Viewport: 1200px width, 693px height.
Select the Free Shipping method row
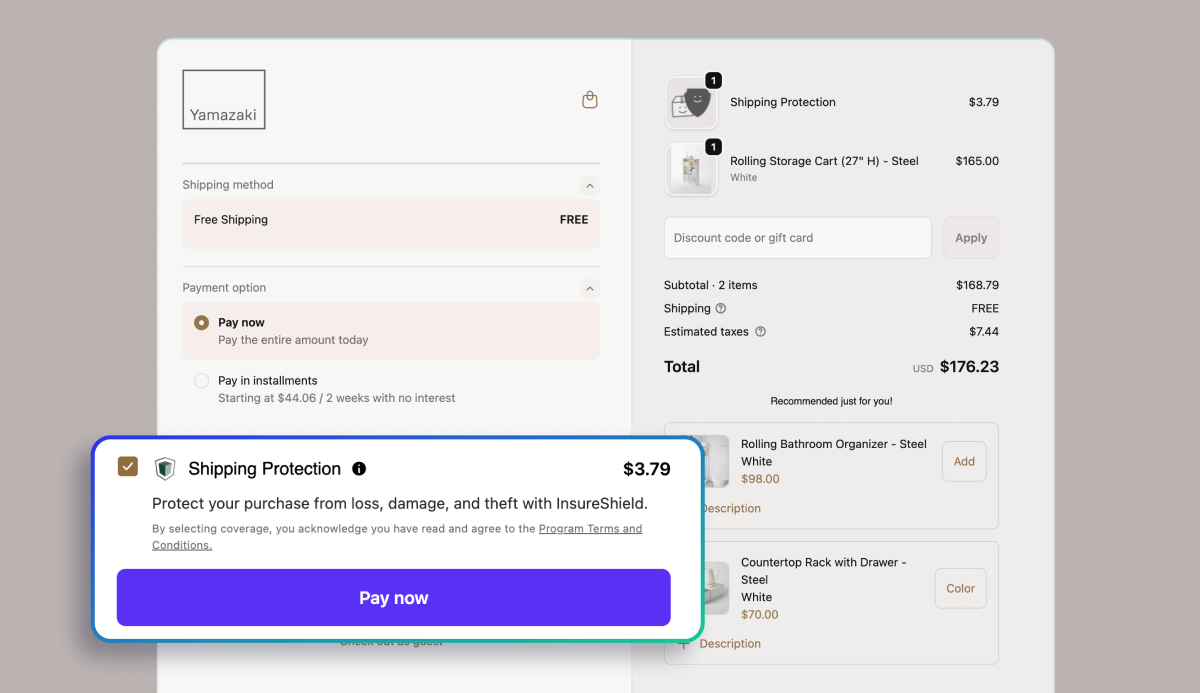pyautogui.click(x=391, y=224)
